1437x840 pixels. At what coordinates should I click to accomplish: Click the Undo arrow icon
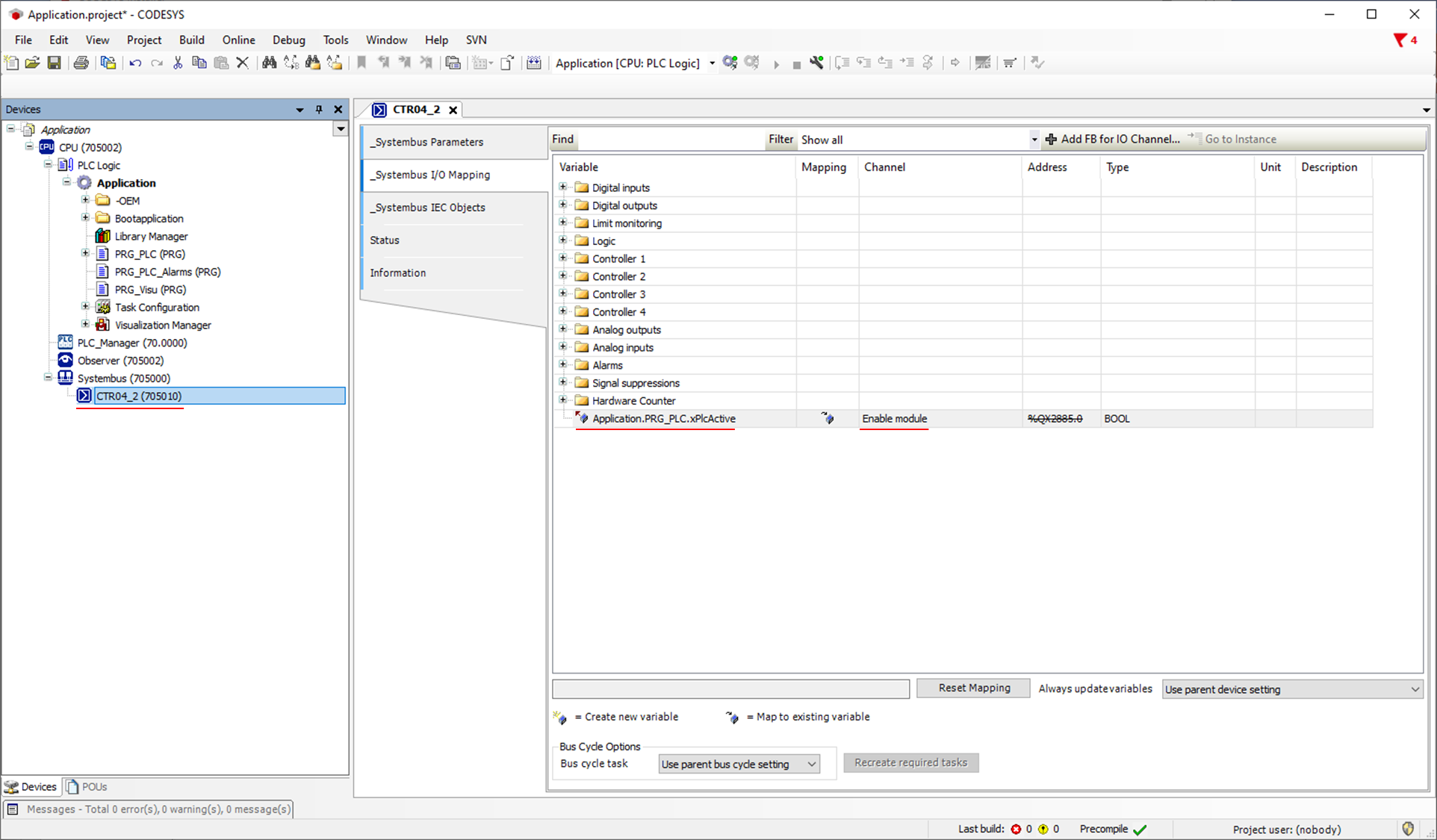point(134,63)
